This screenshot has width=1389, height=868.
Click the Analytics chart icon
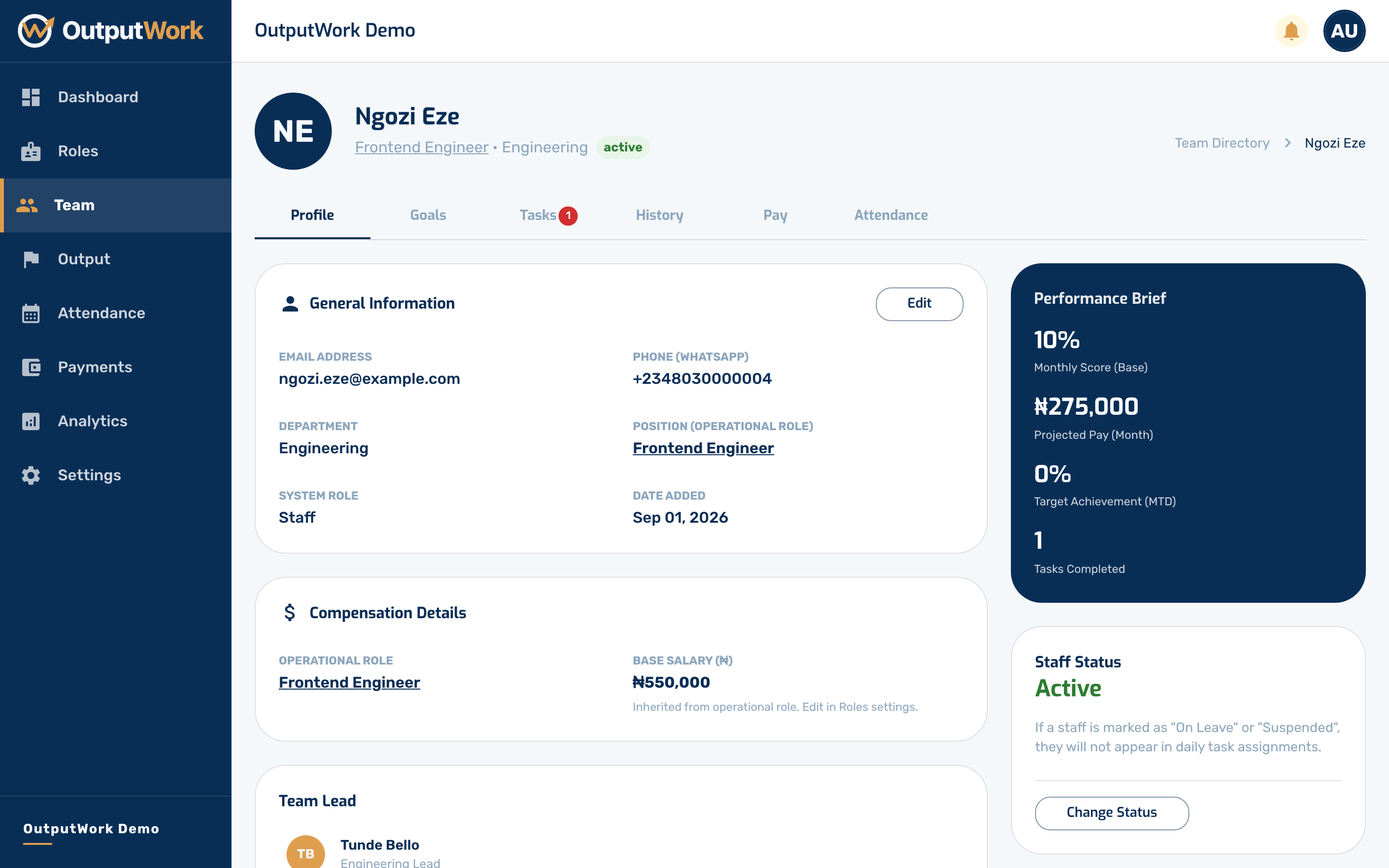point(31,421)
